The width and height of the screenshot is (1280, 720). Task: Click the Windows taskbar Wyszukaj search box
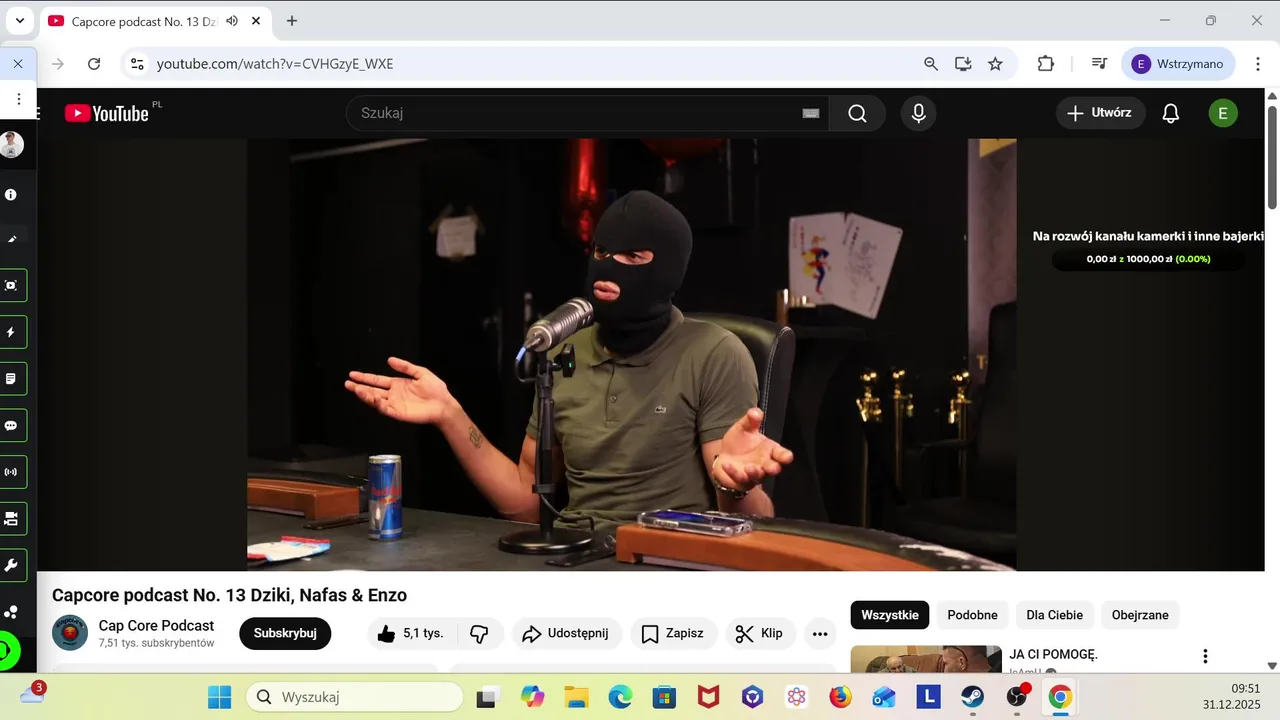[x=355, y=697]
